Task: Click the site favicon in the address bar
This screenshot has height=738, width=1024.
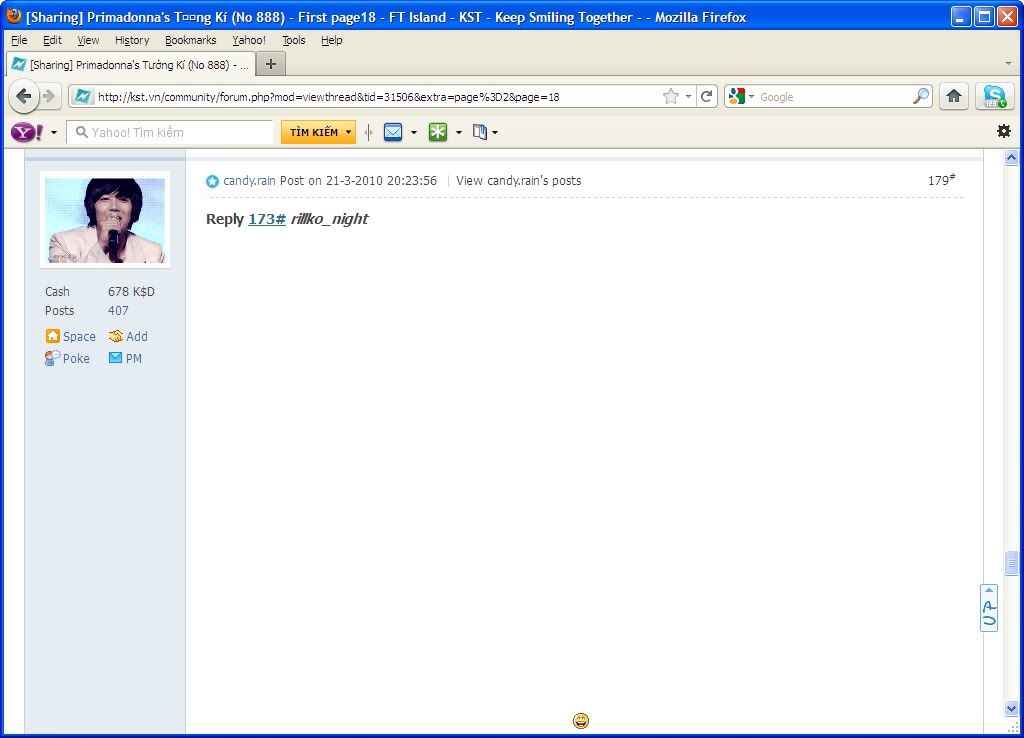Action: (83, 97)
